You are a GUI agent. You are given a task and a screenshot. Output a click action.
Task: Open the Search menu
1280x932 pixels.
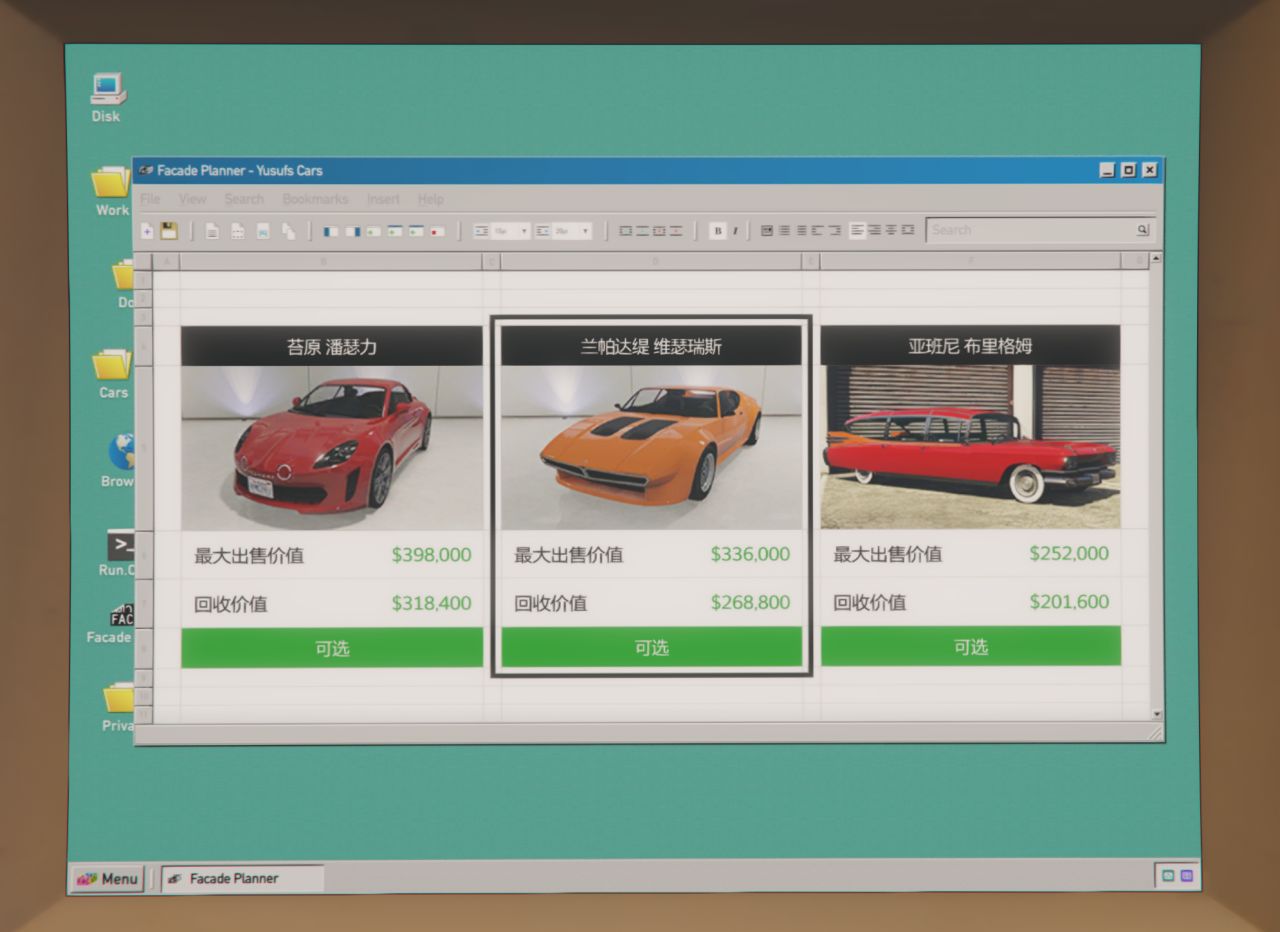pyautogui.click(x=244, y=199)
